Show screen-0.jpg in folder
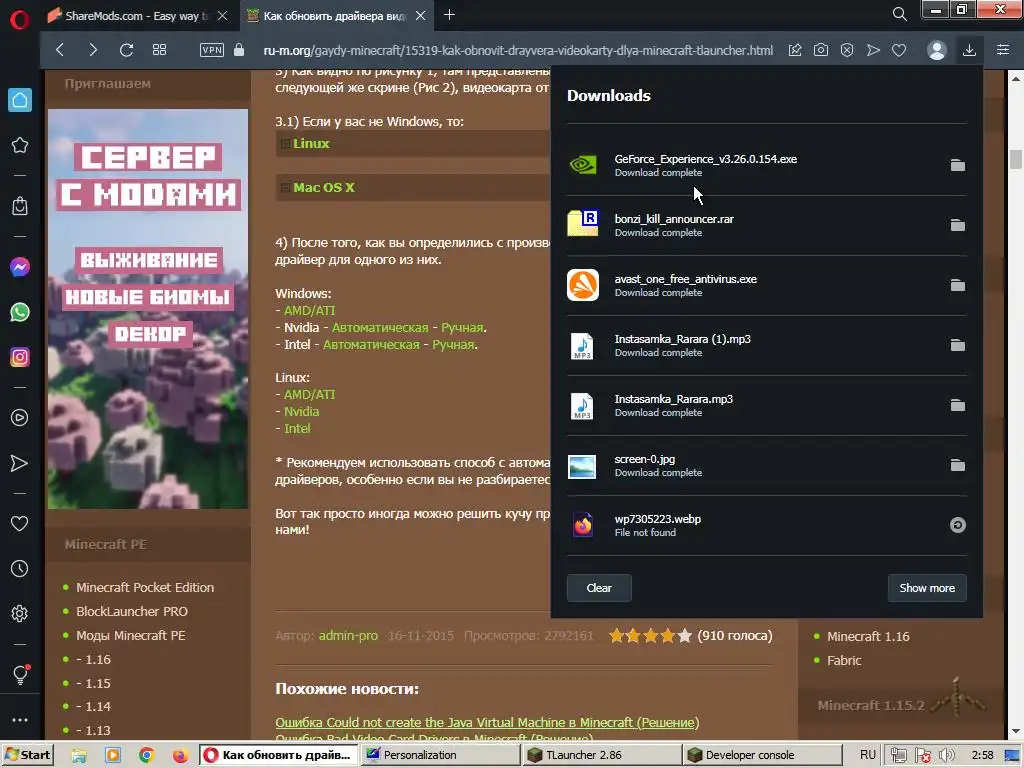The height and width of the screenshot is (768, 1024). point(957,465)
